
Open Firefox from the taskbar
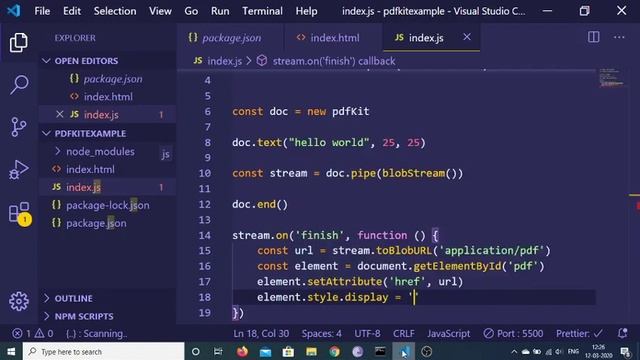tap(242, 351)
